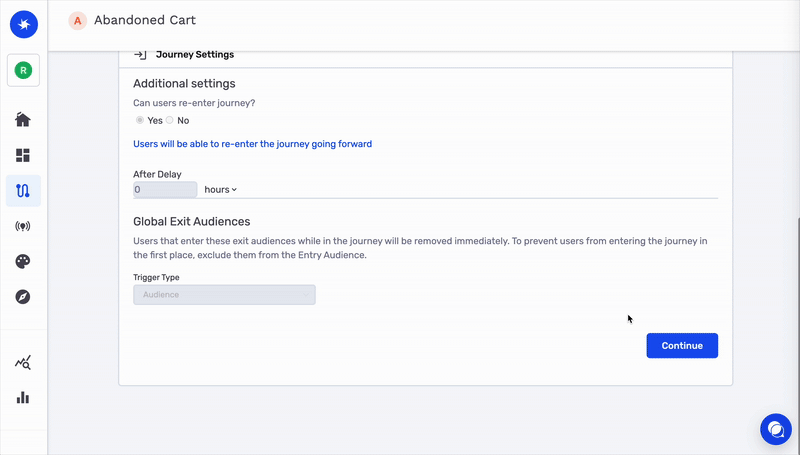Open the paint palette icon

coord(23,261)
